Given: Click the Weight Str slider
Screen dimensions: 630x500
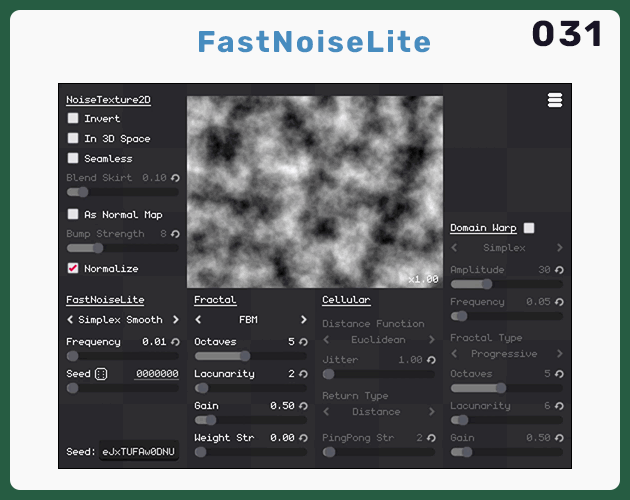Looking at the screenshot, I should [x=251, y=452].
